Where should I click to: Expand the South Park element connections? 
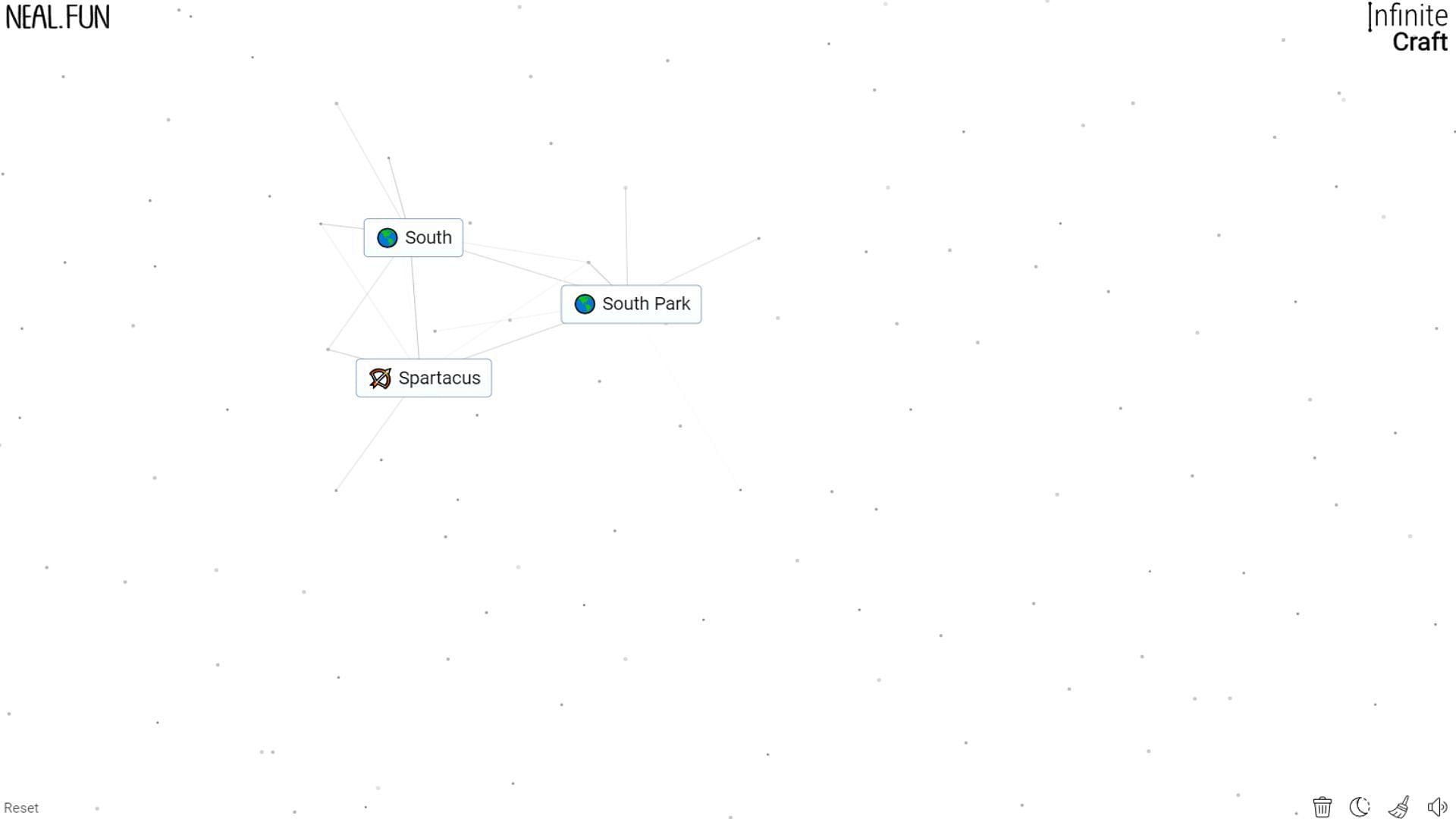(631, 303)
